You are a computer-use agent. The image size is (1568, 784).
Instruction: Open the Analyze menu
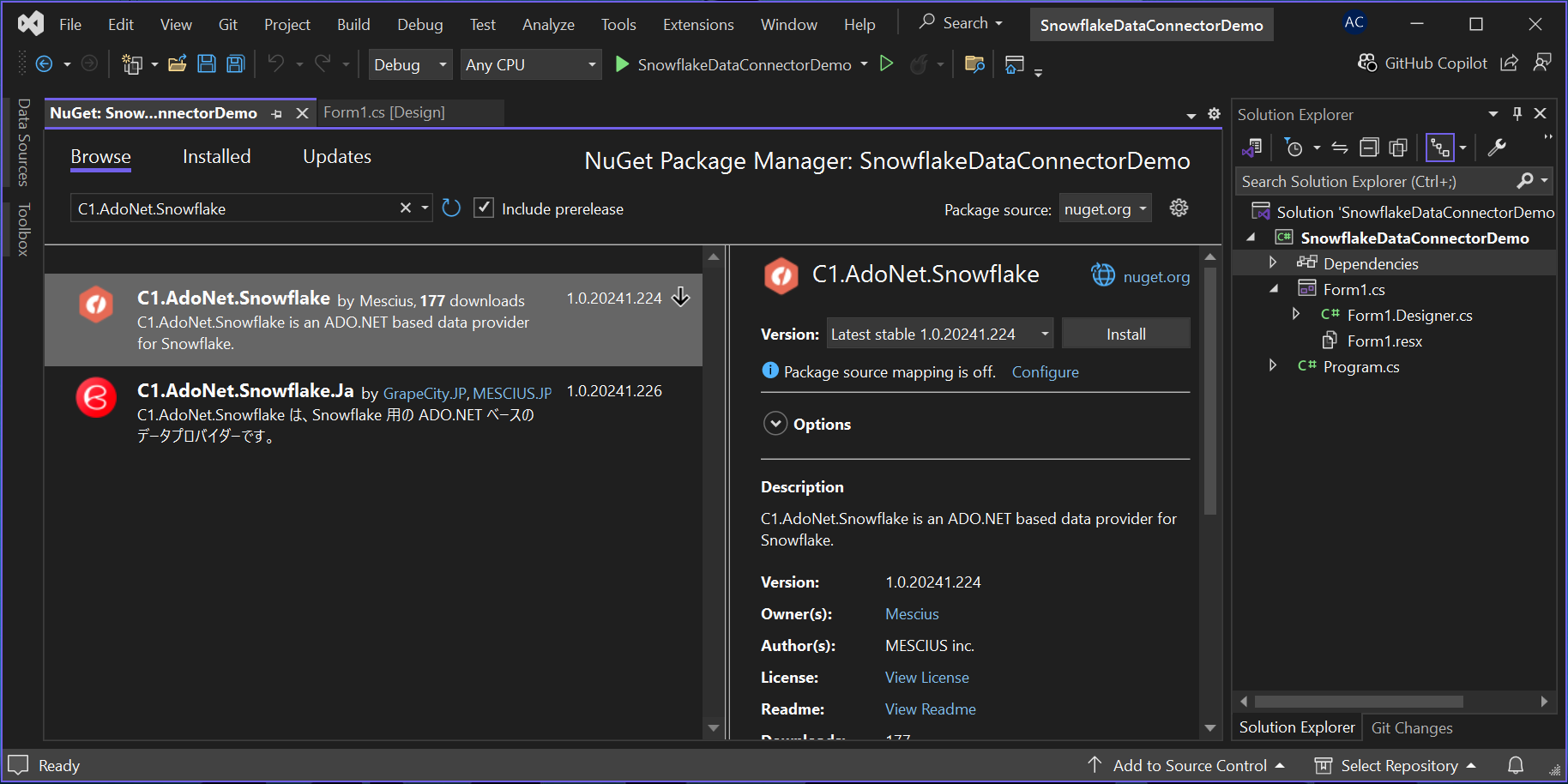tap(548, 24)
